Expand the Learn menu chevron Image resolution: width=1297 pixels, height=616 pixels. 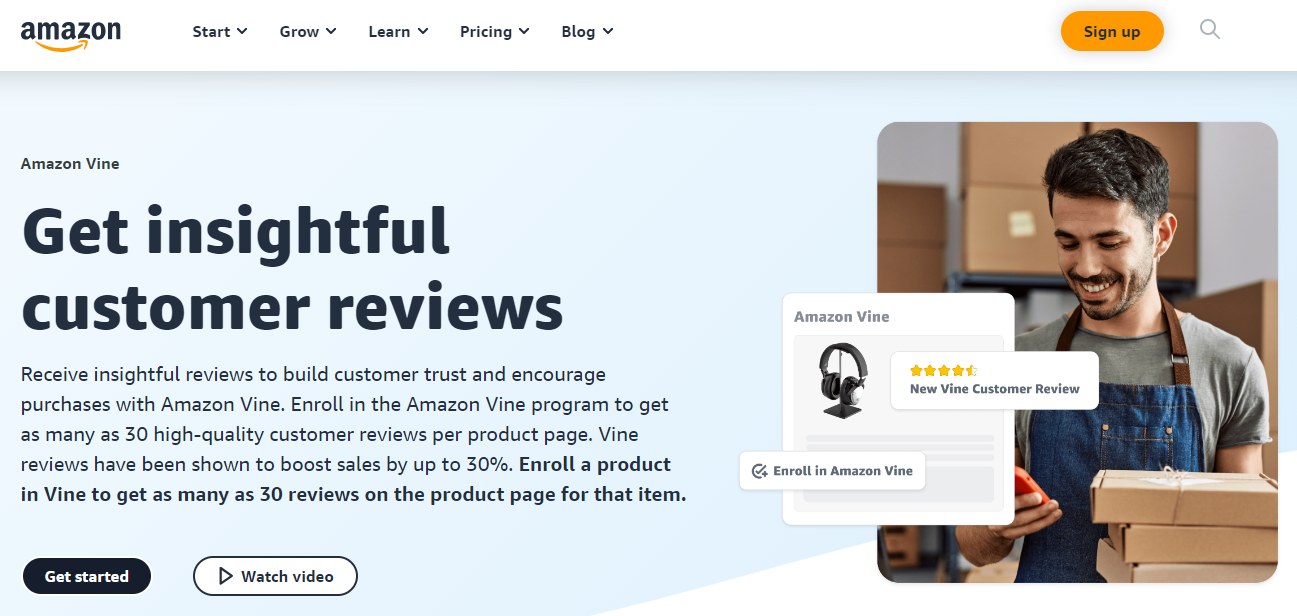click(423, 32)
